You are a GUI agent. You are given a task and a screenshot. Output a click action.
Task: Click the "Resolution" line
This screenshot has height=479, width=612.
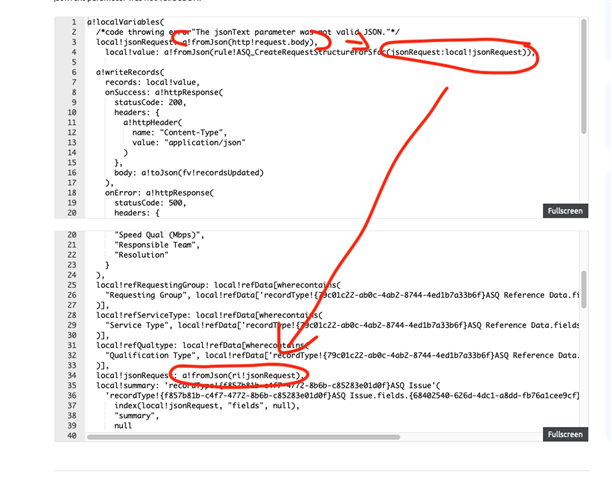(x=141, y=255)
